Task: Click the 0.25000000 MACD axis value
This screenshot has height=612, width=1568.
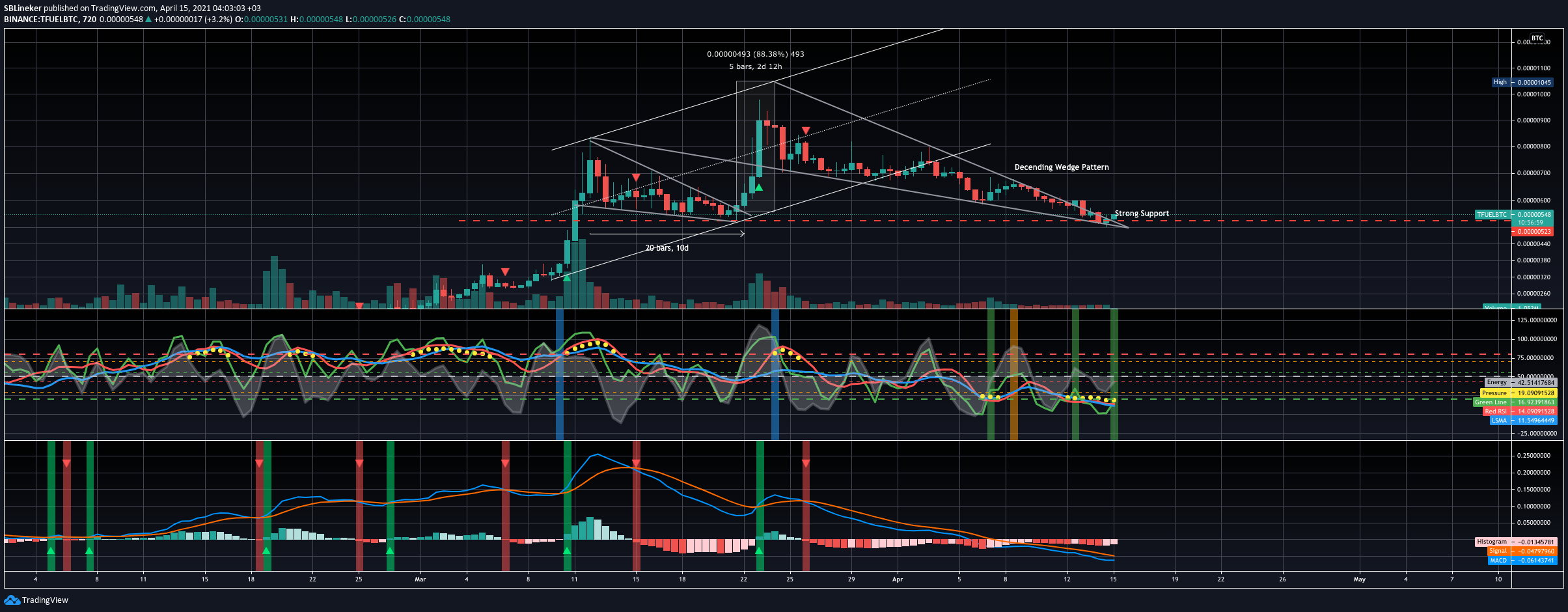Action: pyautogui.click(x=1534, y=455)
